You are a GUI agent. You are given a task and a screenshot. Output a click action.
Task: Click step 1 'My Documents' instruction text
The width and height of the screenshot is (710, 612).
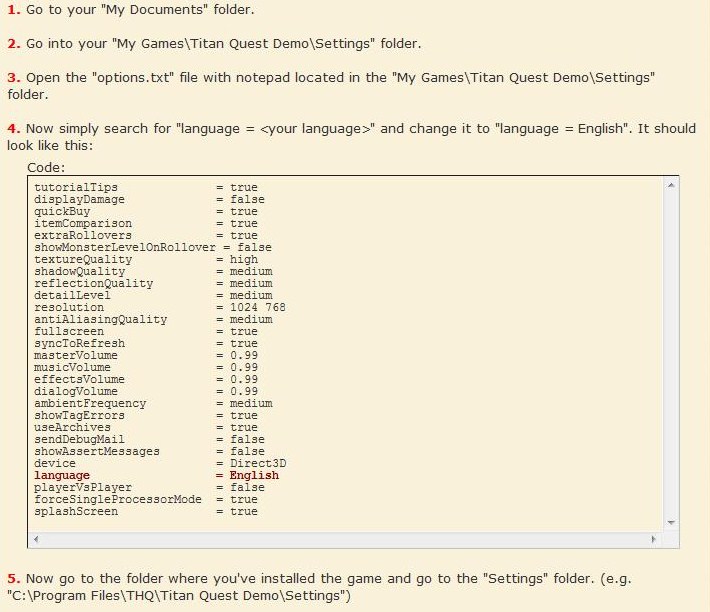point(140,10)
